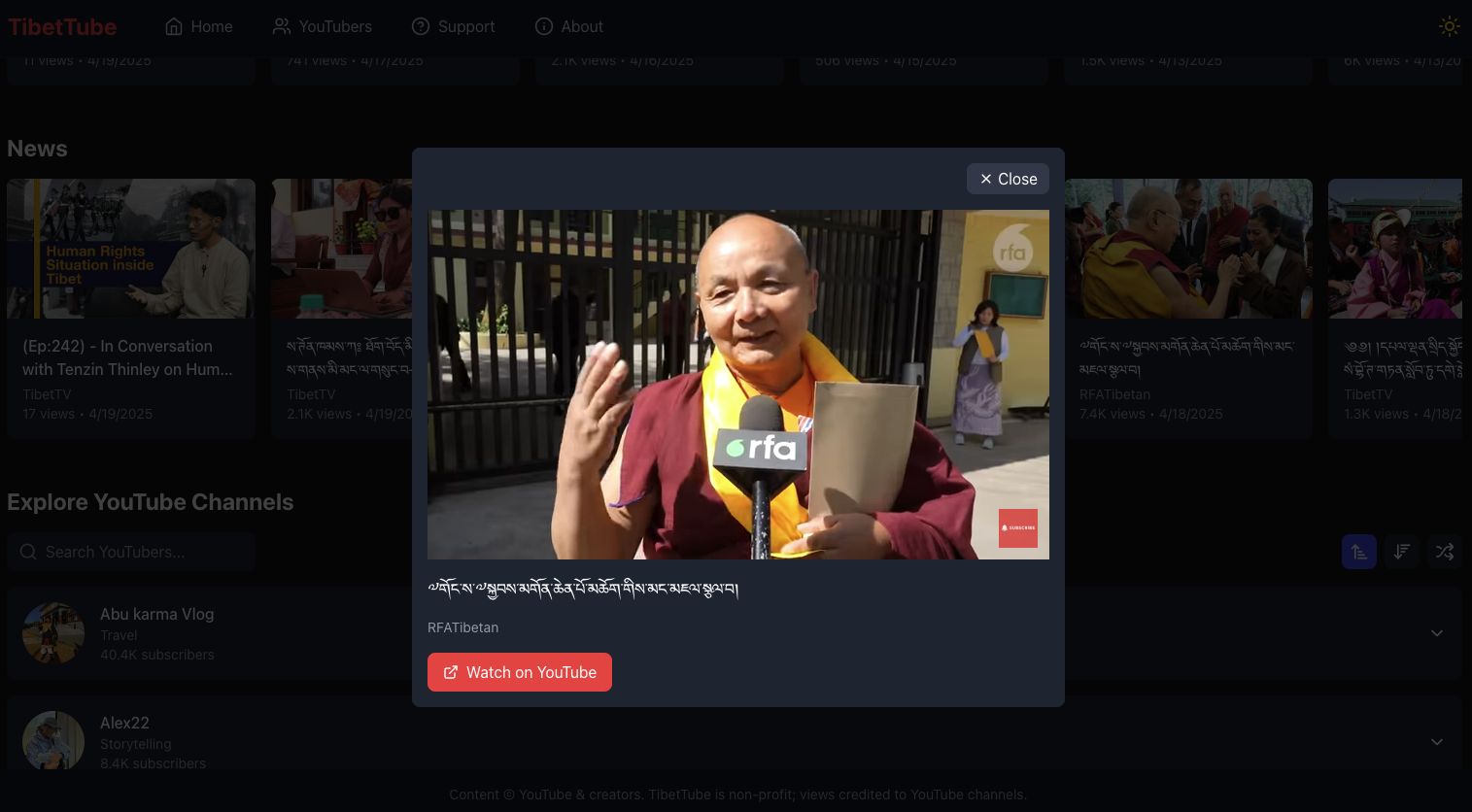Click the Support question mark icon
The width and height of the screenshot is (1472, 812).
(421, 26)
